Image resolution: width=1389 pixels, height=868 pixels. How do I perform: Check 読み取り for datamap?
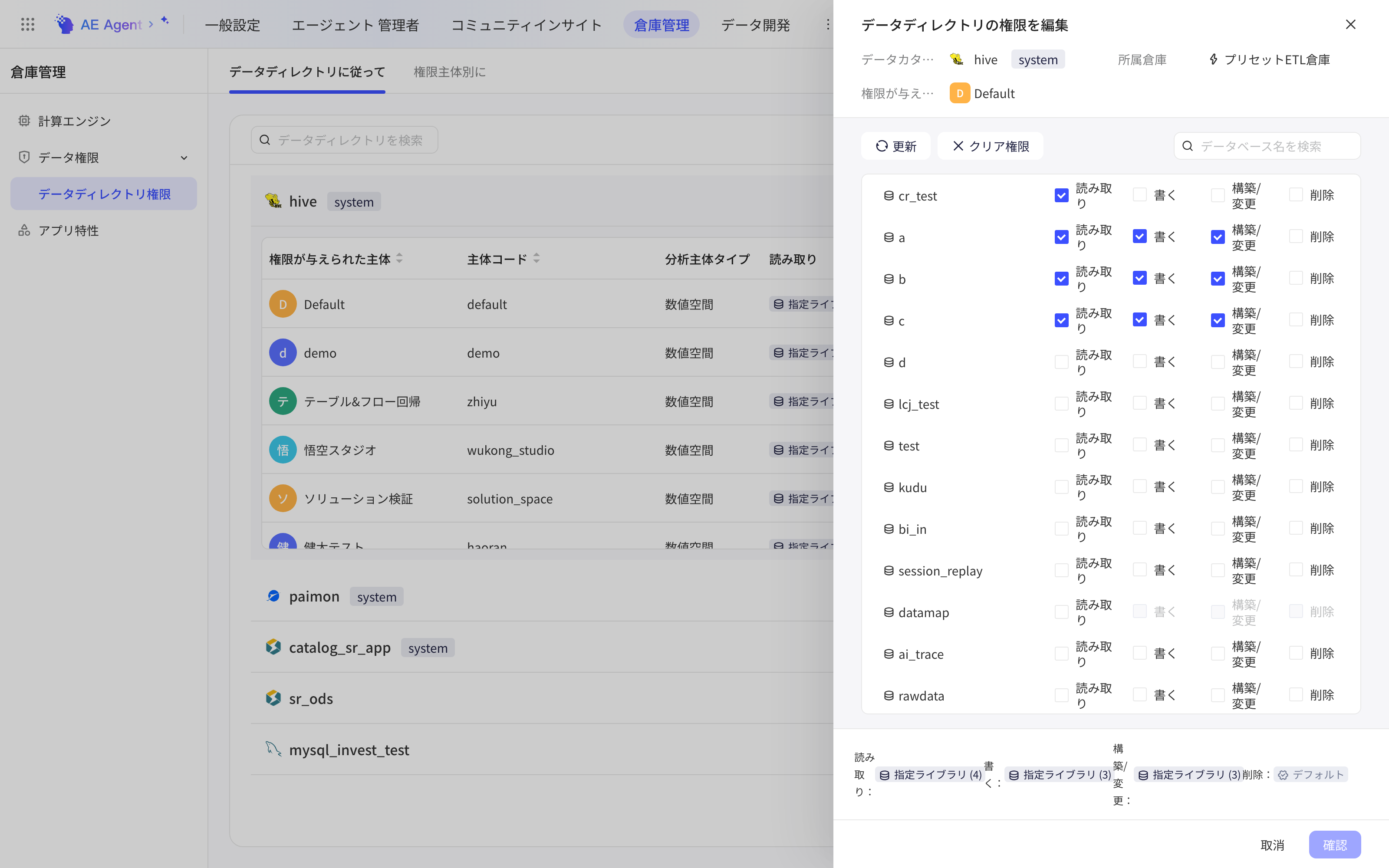(x=1061, y=612)
